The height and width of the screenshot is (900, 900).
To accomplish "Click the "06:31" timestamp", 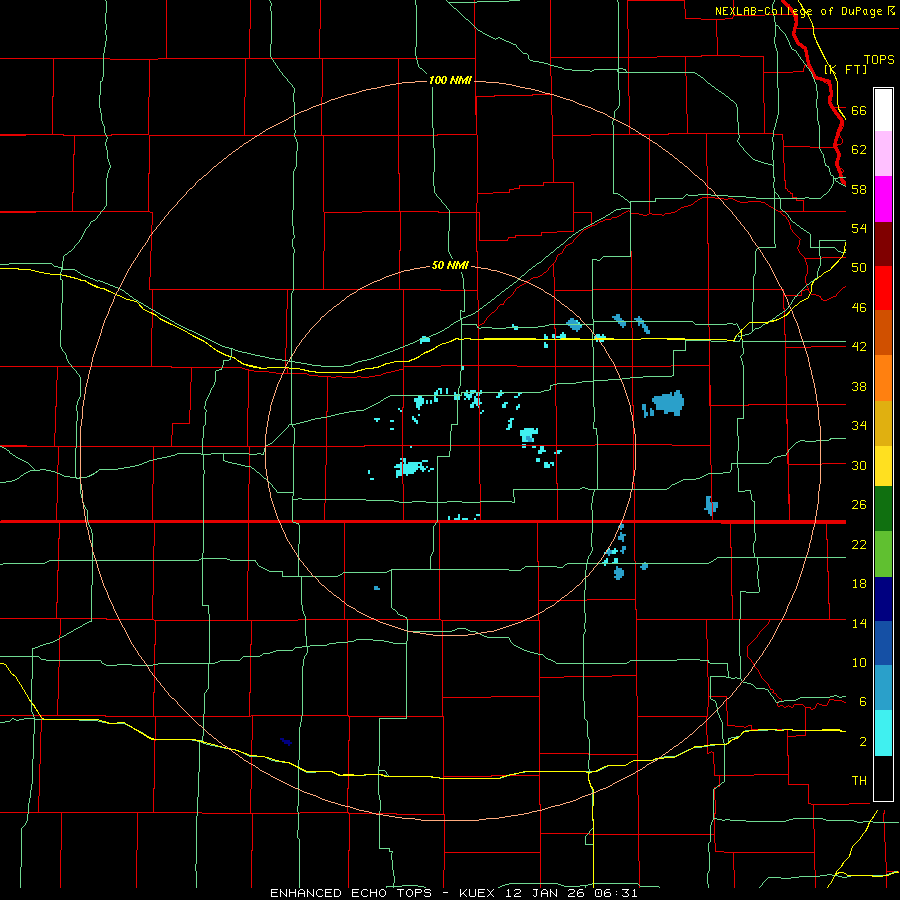I will point(616,893).
